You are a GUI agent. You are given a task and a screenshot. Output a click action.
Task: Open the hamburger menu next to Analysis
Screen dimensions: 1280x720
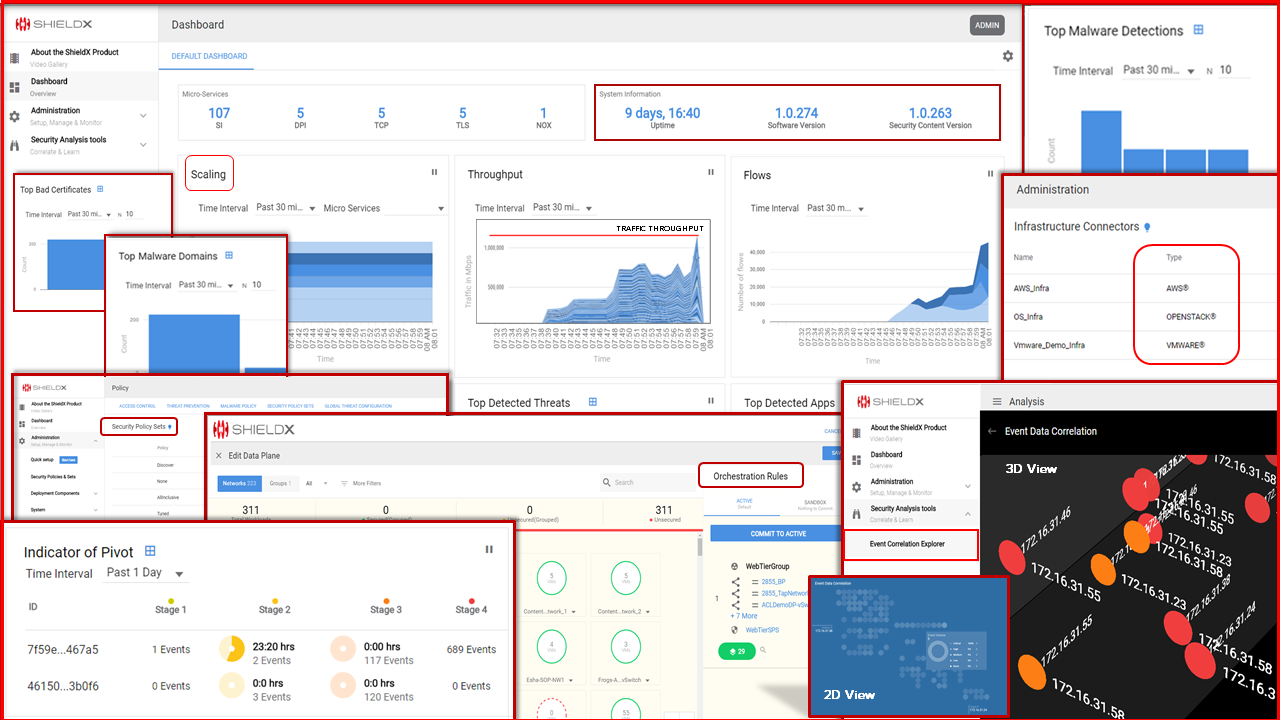(x=996, y=402)
